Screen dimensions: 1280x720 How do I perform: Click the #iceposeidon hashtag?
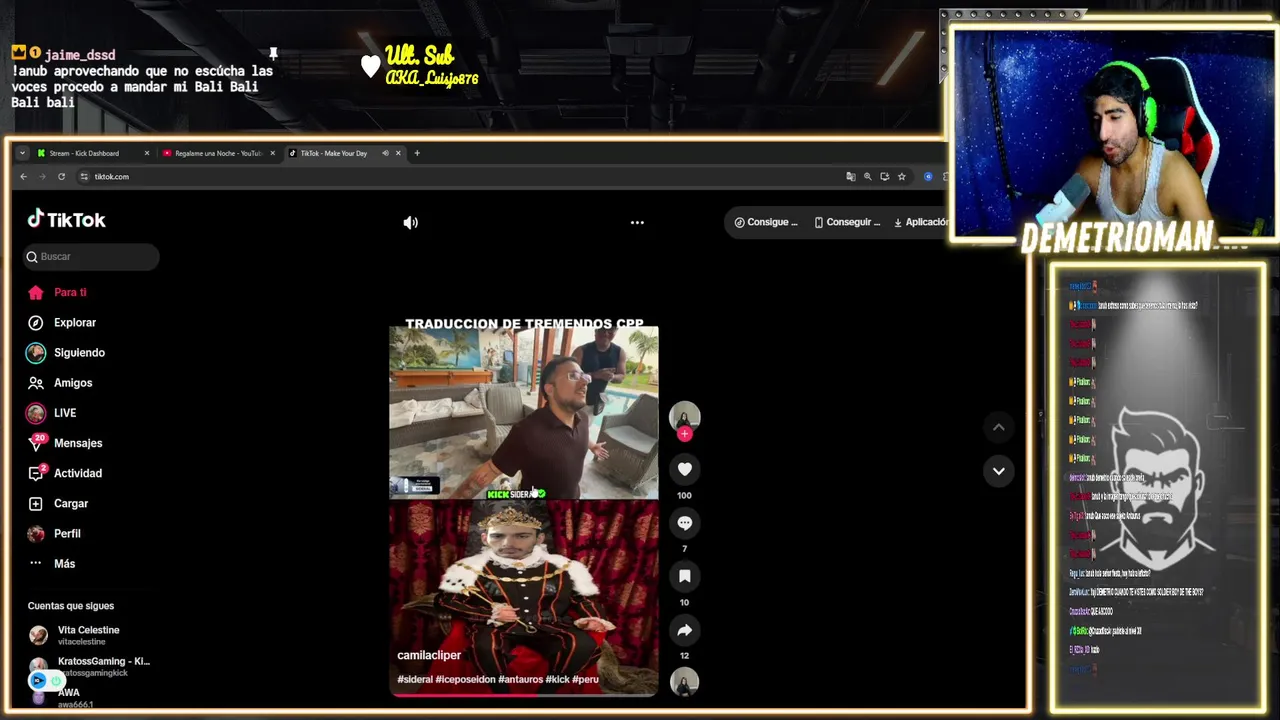pyautogui.click(x=465, y=679)
